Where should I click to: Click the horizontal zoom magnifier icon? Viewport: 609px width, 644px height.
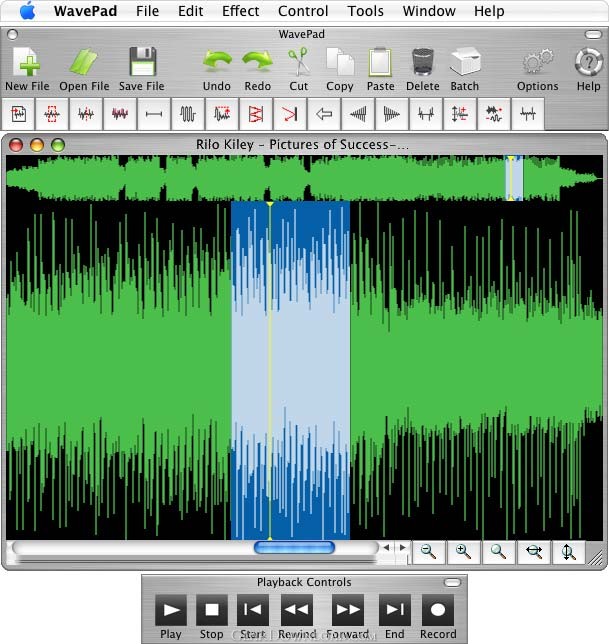click(x=534, y=552)
